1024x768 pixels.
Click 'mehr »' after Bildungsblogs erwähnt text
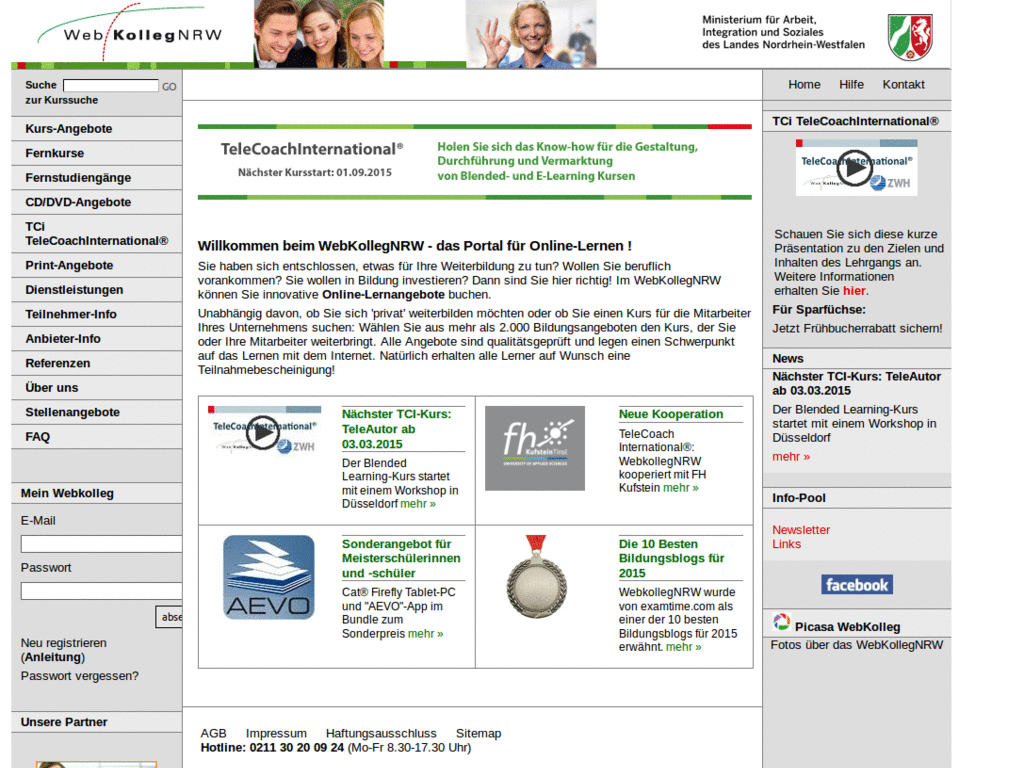point(684,647)
